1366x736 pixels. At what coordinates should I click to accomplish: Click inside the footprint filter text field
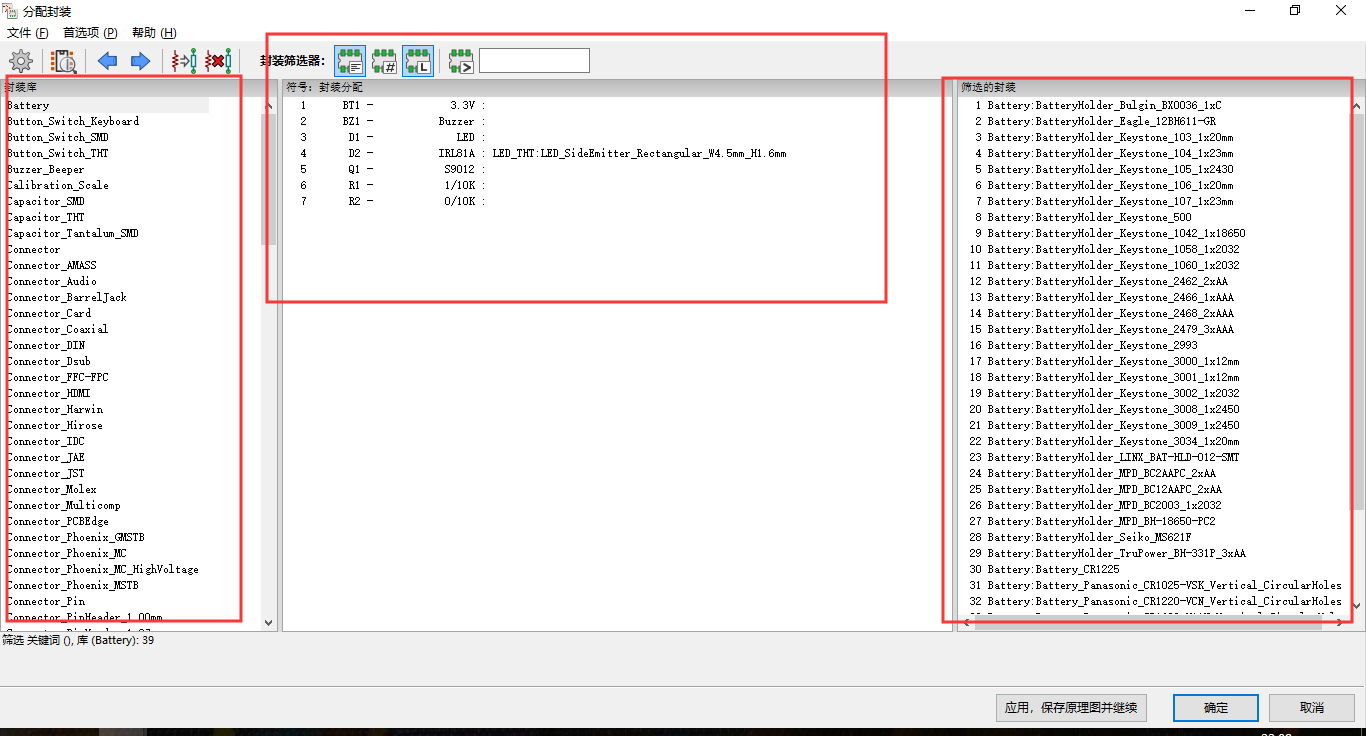pos(533,60)
